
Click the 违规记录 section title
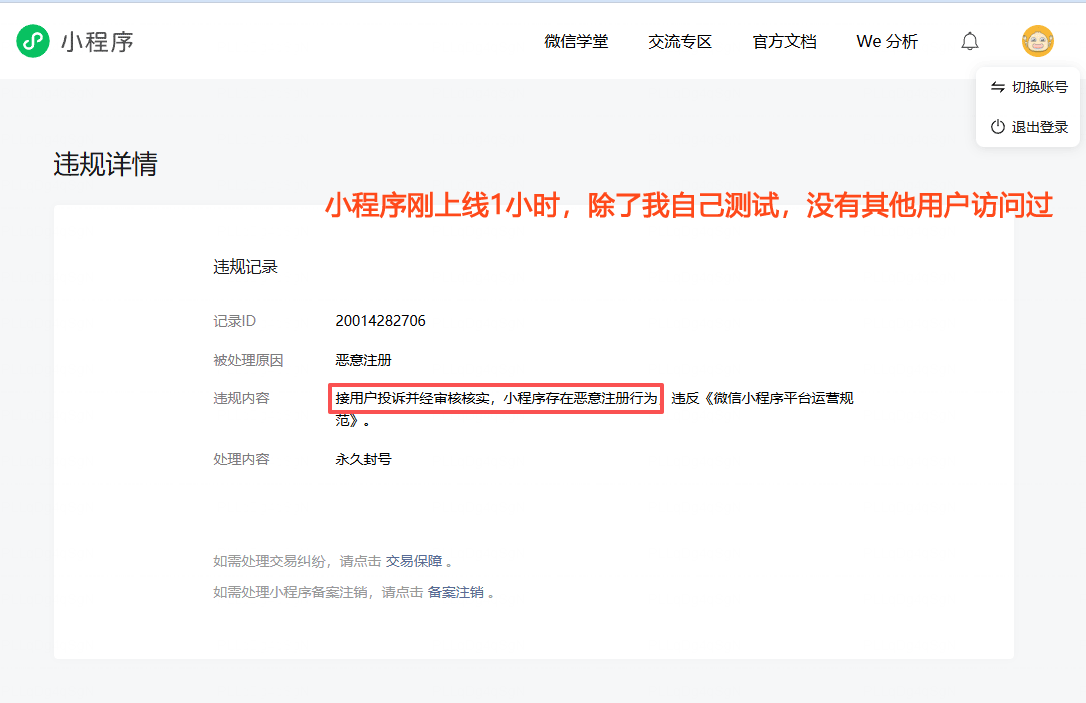(245, 267)
